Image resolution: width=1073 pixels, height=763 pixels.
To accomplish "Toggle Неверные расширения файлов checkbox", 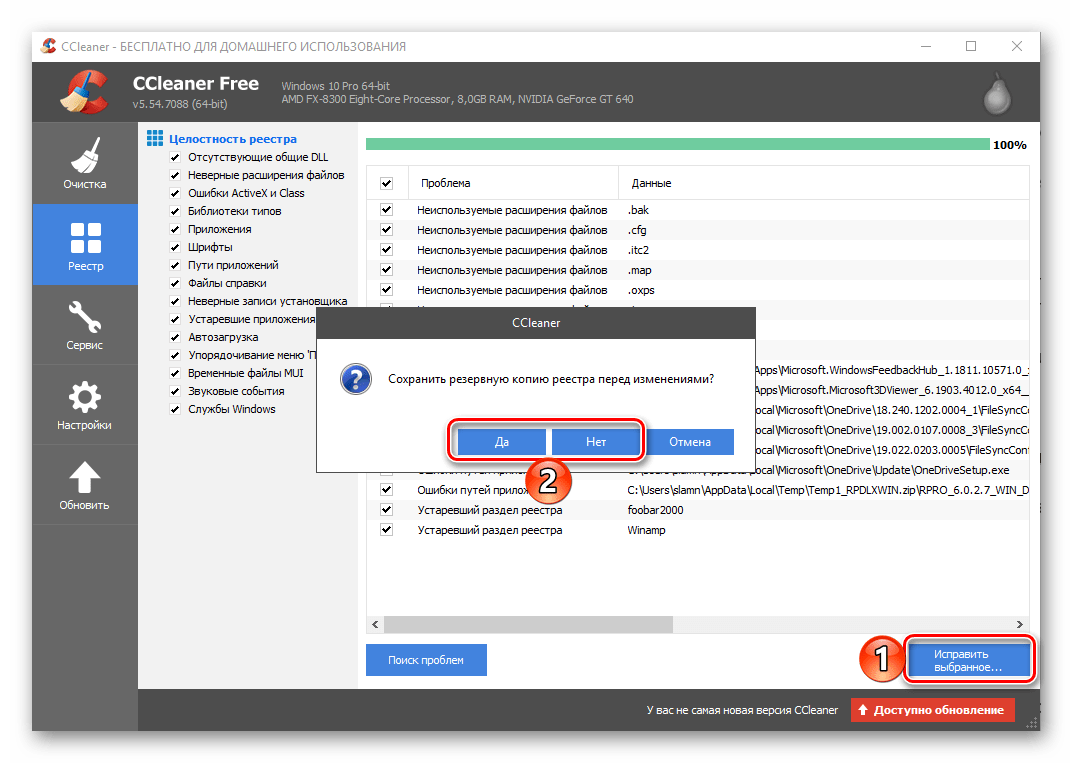I will click(175, 175).
